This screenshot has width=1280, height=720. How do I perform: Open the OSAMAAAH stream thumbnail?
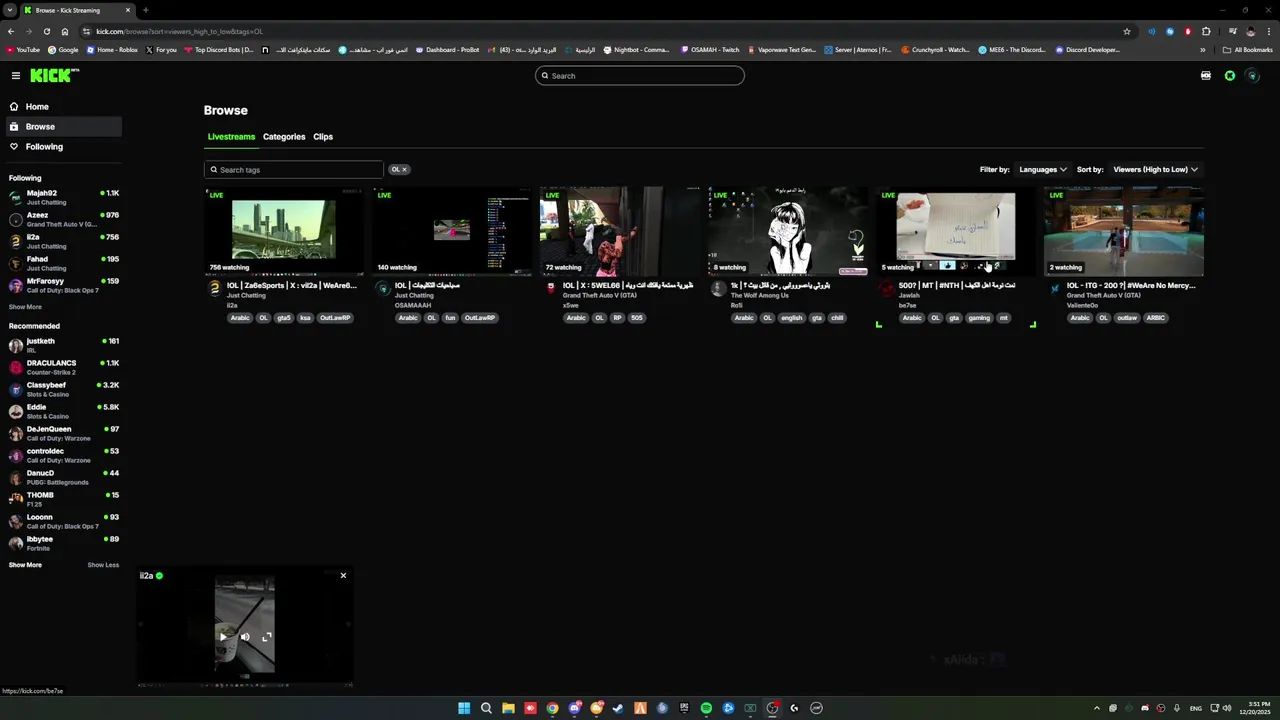[x=452, y=231]
